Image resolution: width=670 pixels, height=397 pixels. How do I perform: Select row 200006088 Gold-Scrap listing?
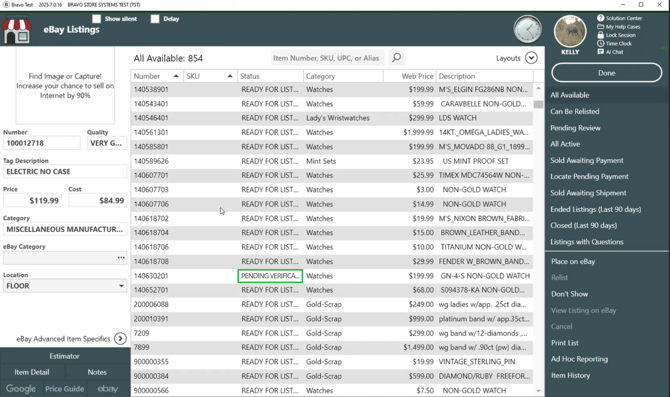pos(332,304)
